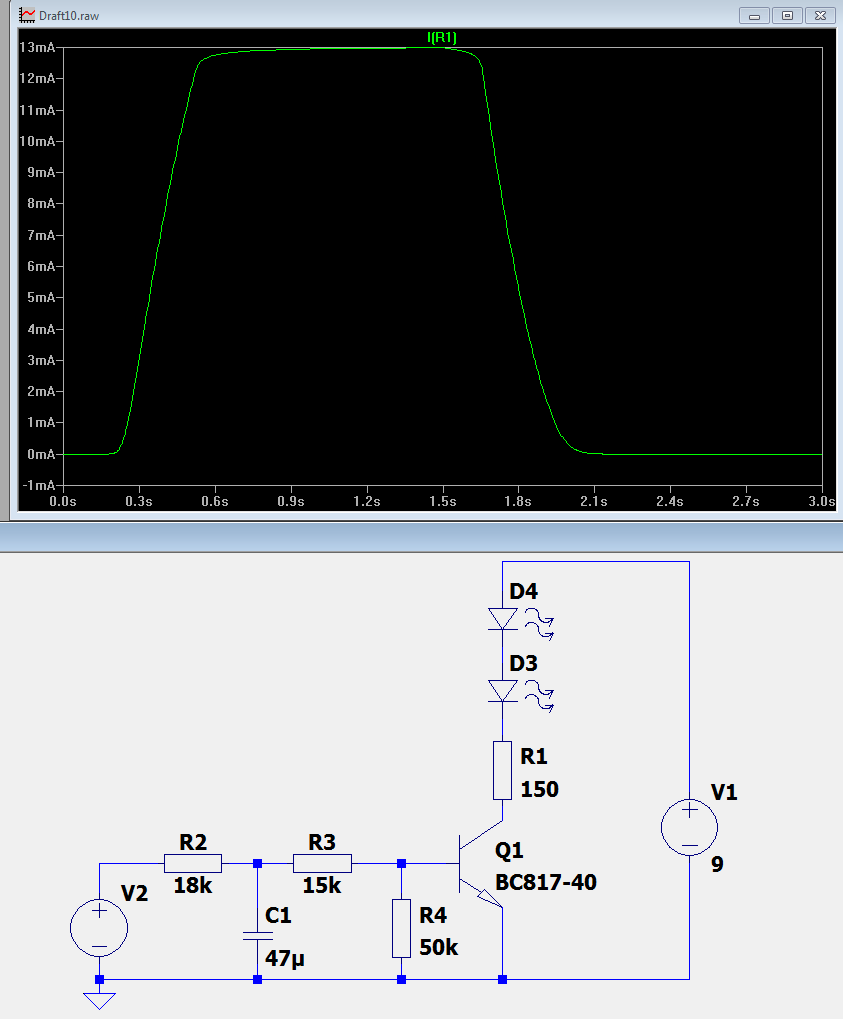
Task: Click the BC817-40 transistor model text
Action: coord(546,882)
